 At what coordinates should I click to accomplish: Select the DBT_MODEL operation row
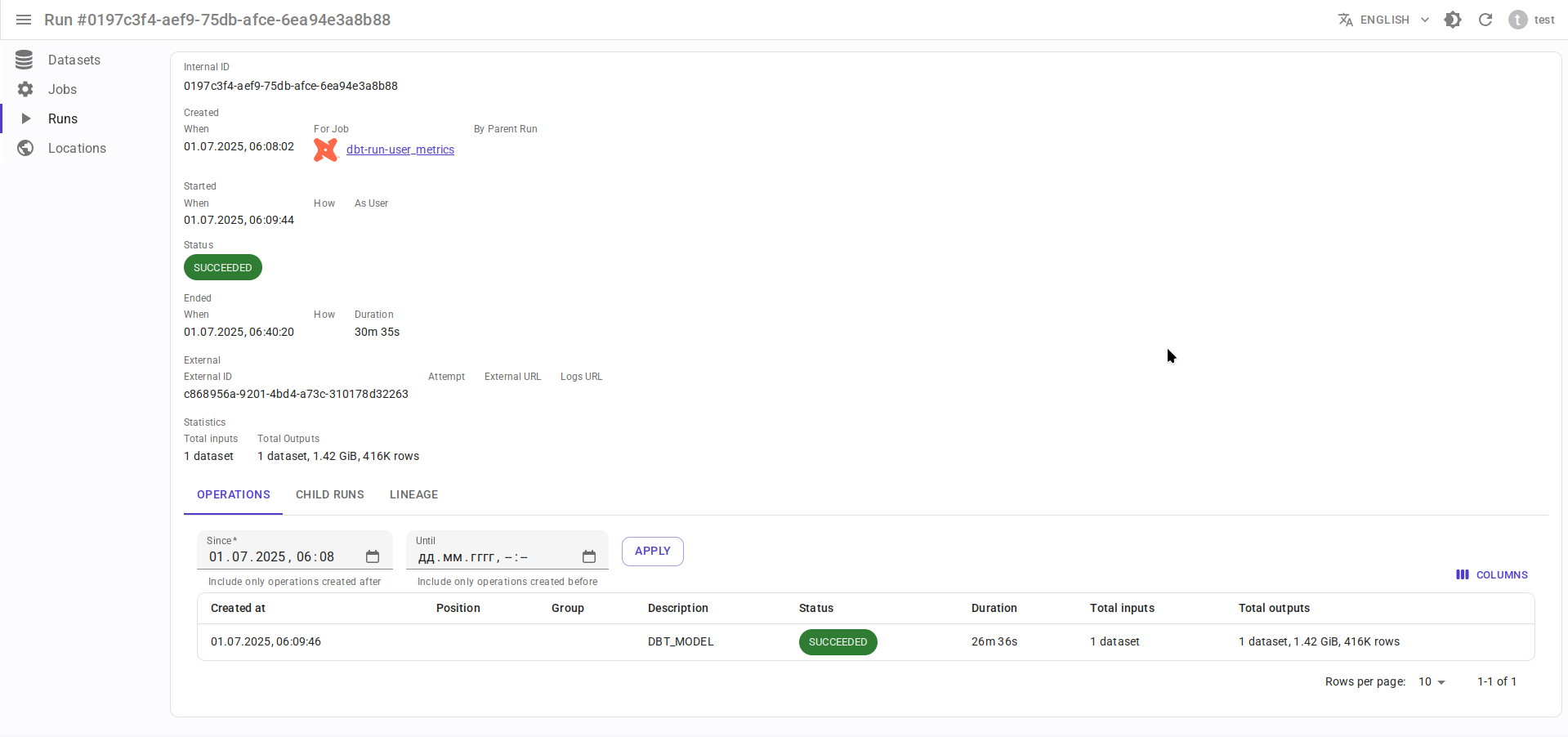tap(681, 641)
